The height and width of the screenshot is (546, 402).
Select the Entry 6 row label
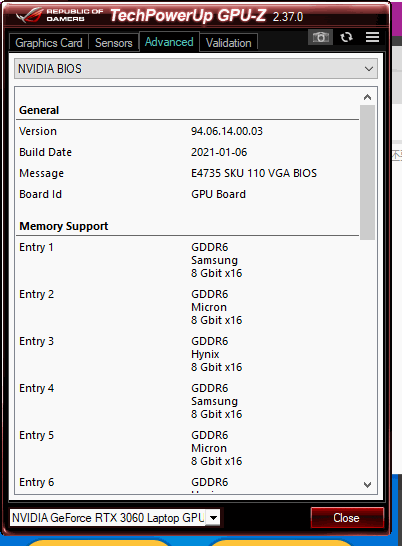coord(37,482)
